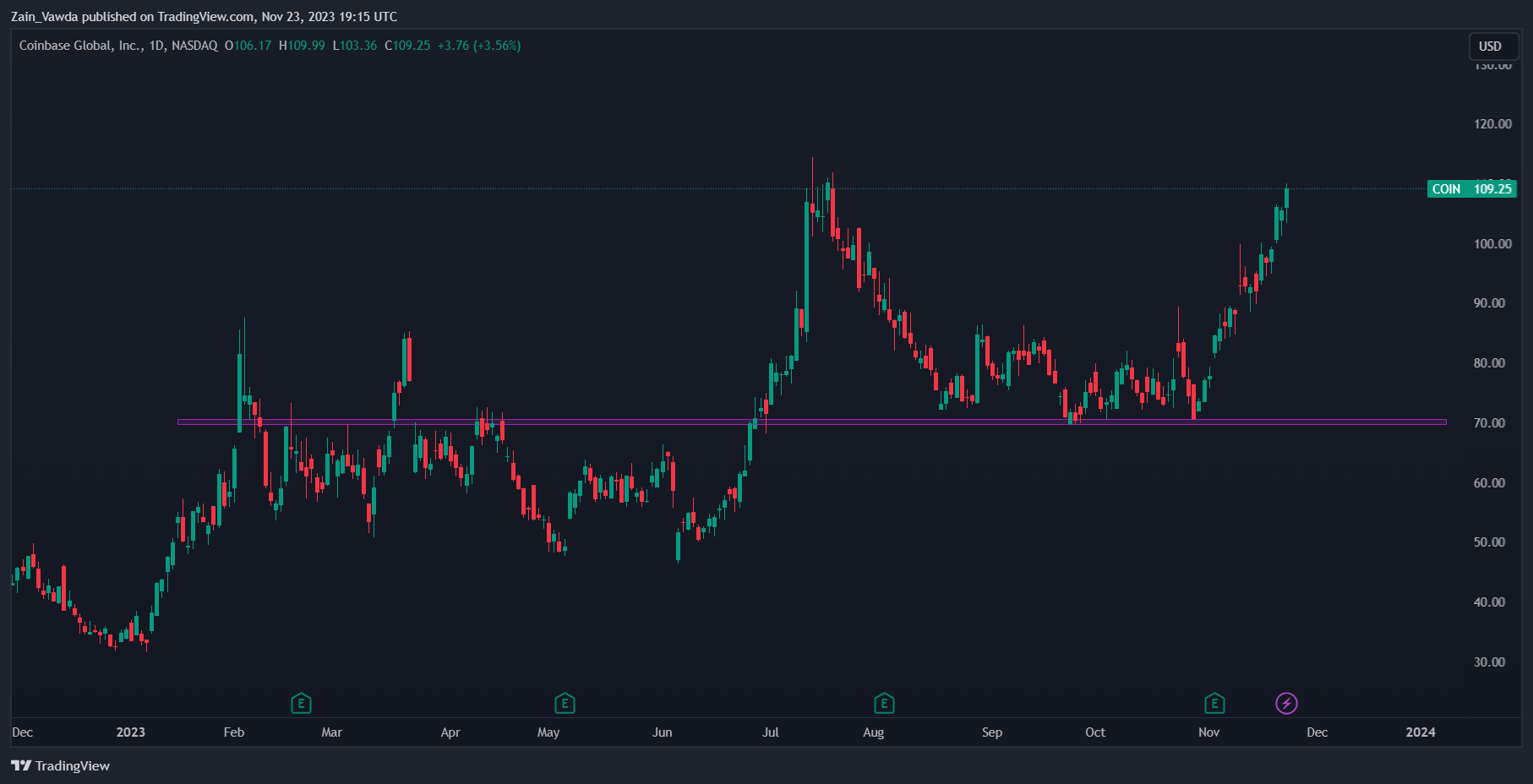The image size is (1533, 784).
Task: Click the Zain_Vawda published header text
Action: [204, 17]
